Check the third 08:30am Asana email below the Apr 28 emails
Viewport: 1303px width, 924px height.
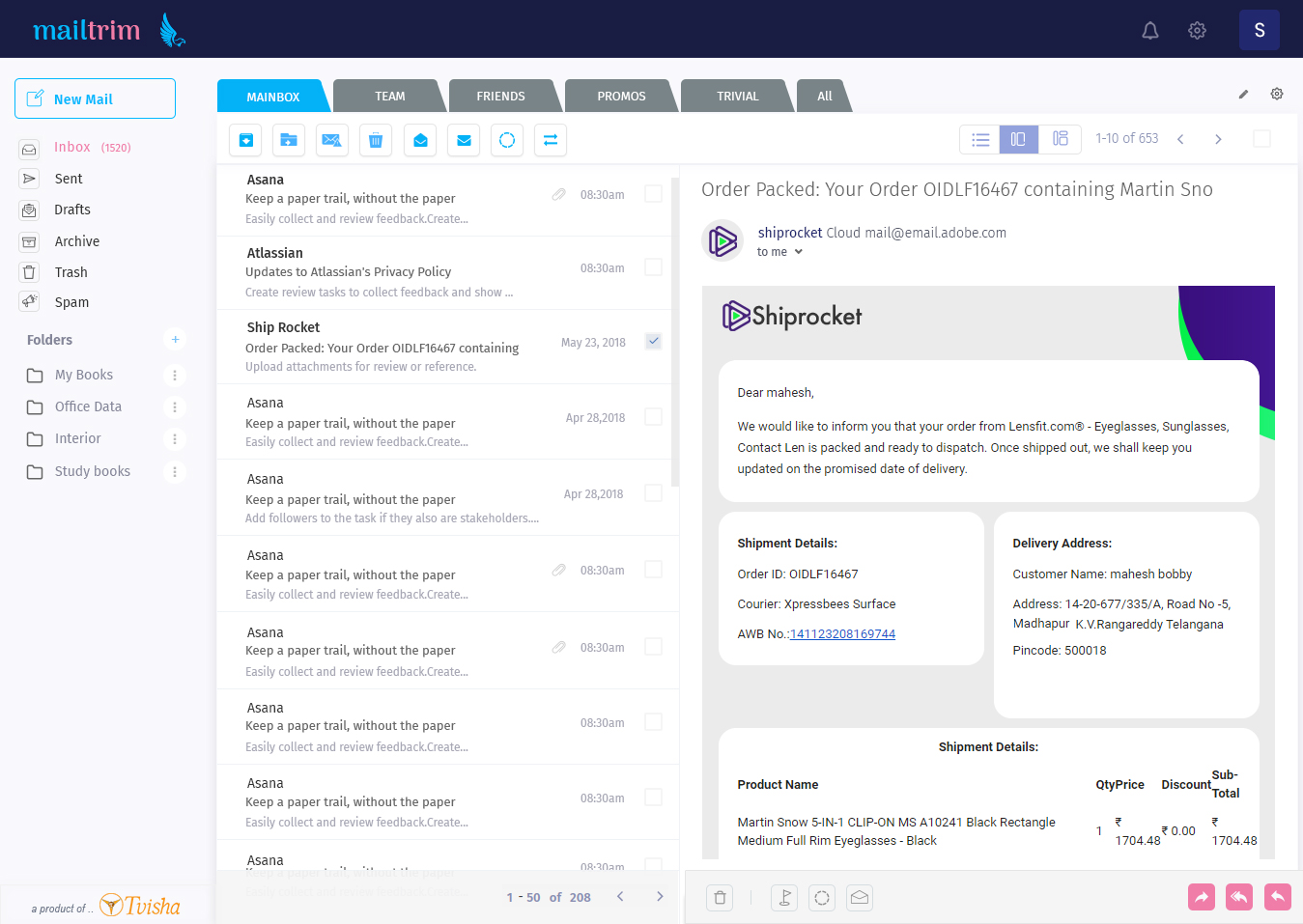tap(653, 721)
